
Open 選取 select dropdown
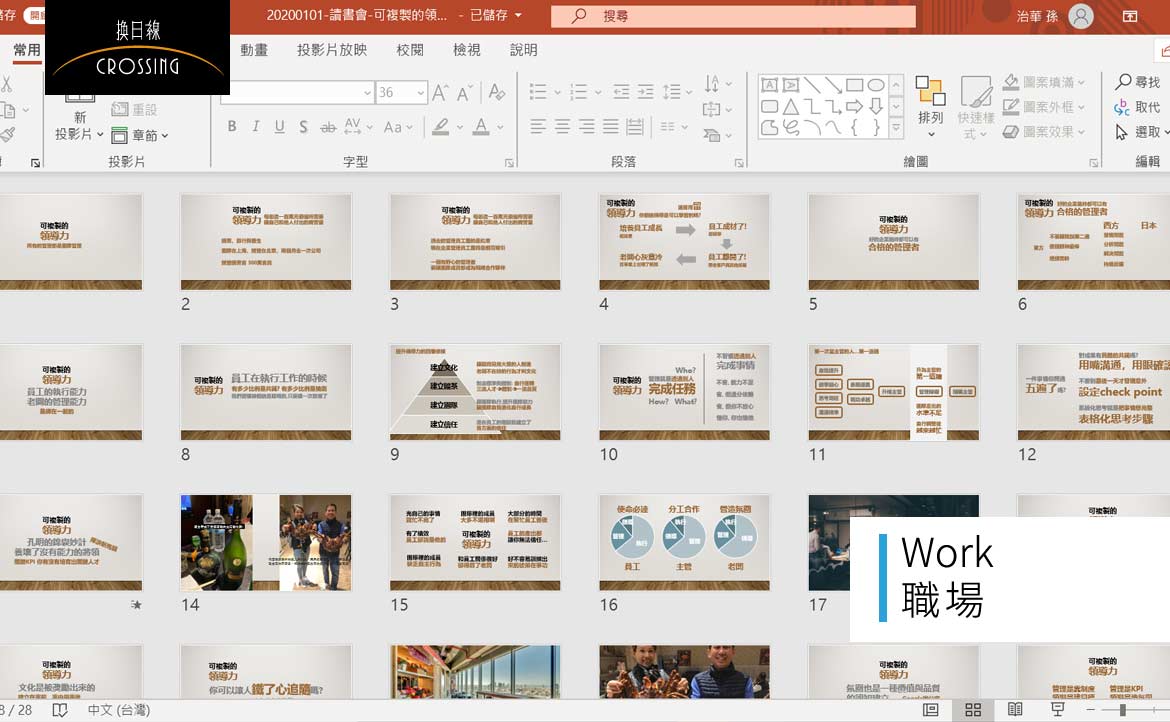[x=1141, y=132]
